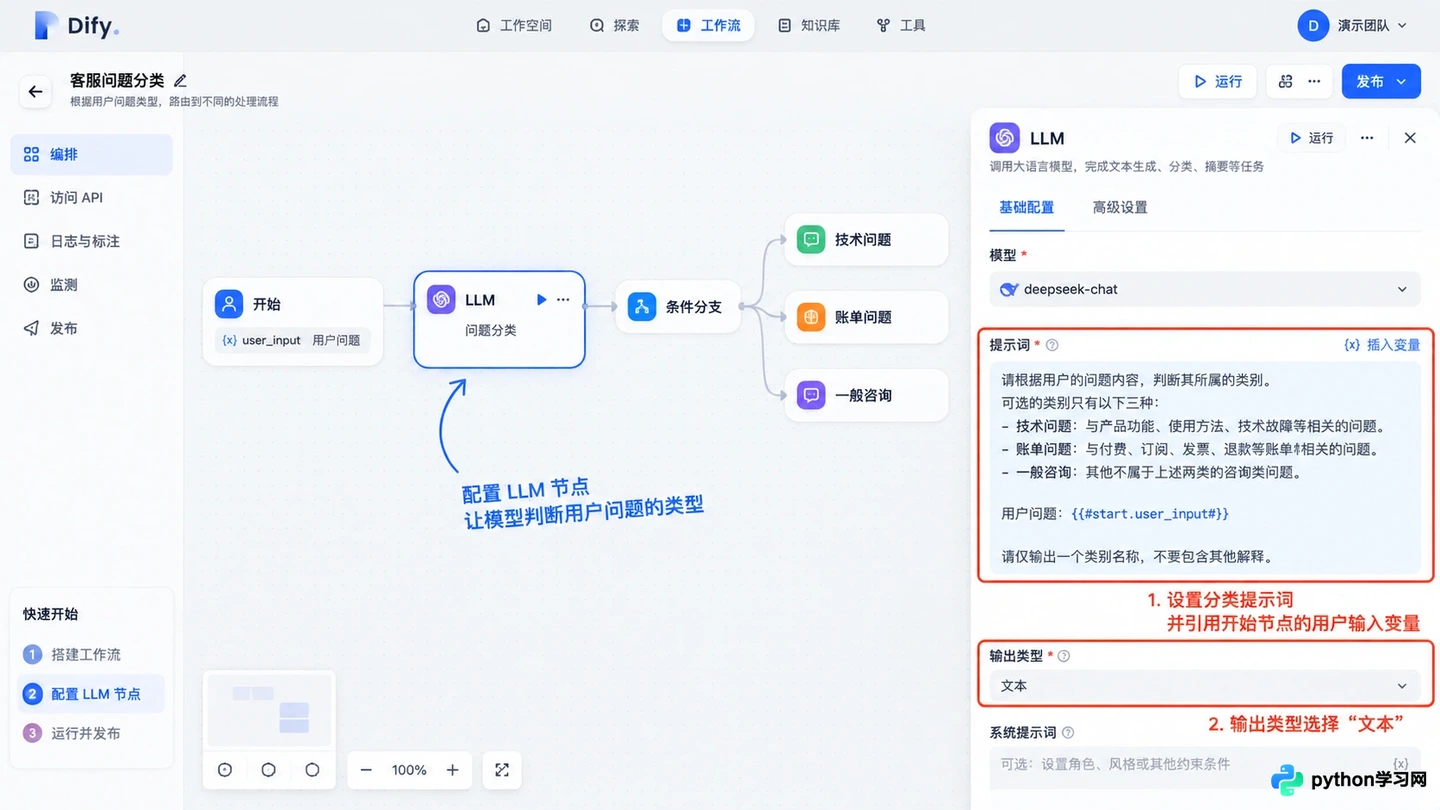Image resolution: width=1440 pixels, height=810 pixels.
Task: Click the Dify logo
Action: pos(76,25)
